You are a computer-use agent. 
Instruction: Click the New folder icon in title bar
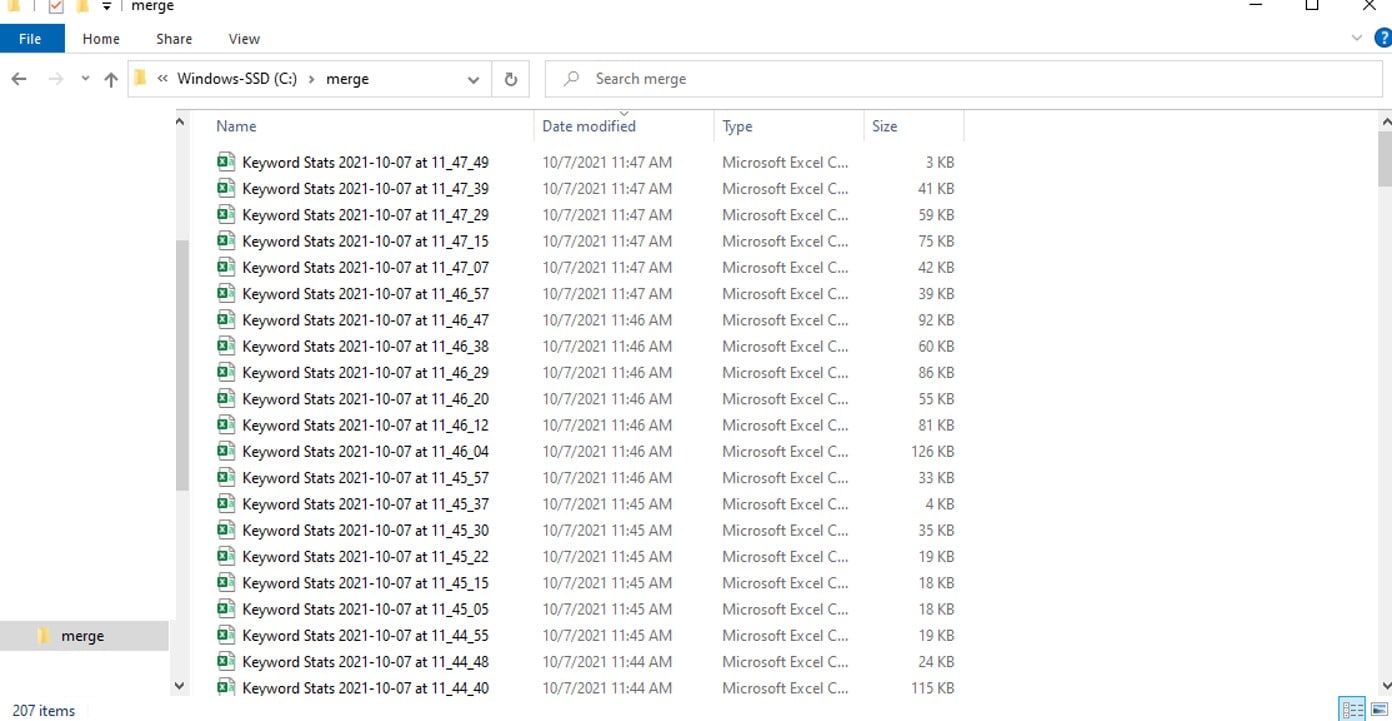84,6
